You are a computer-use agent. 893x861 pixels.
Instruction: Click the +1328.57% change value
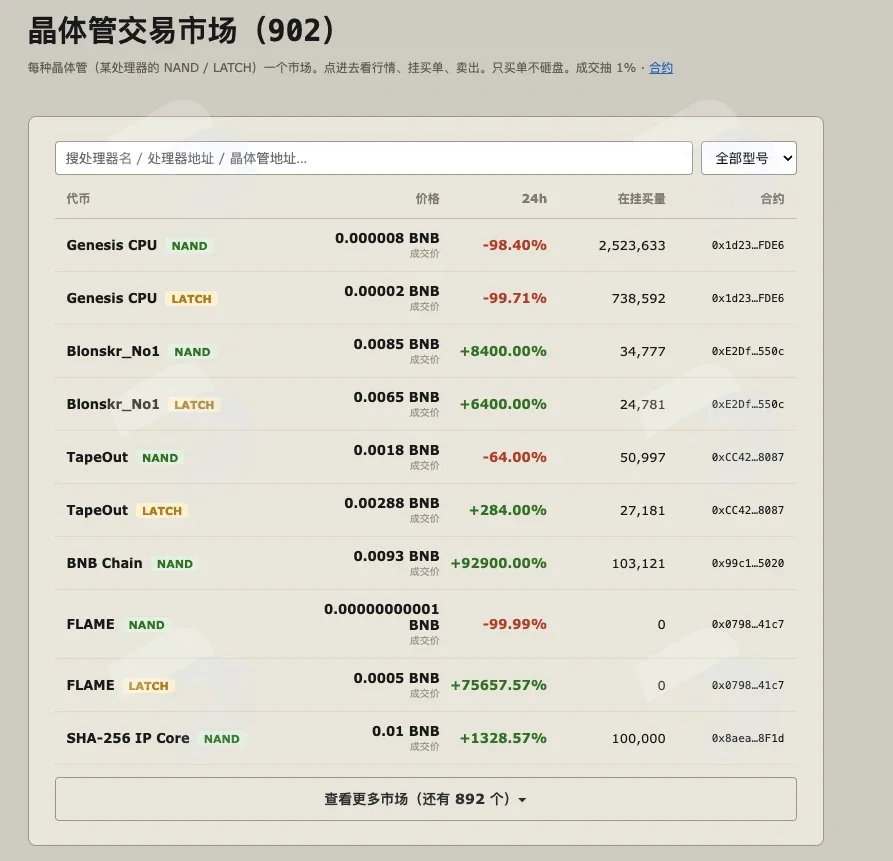[x=503, y=738]
